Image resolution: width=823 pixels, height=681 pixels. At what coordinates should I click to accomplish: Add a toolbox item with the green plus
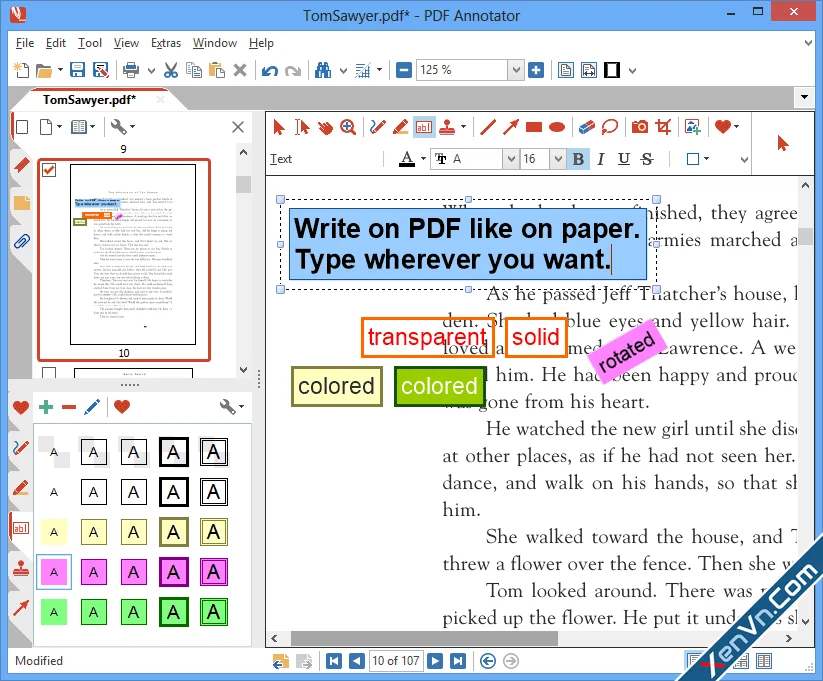tap(46, 406)
